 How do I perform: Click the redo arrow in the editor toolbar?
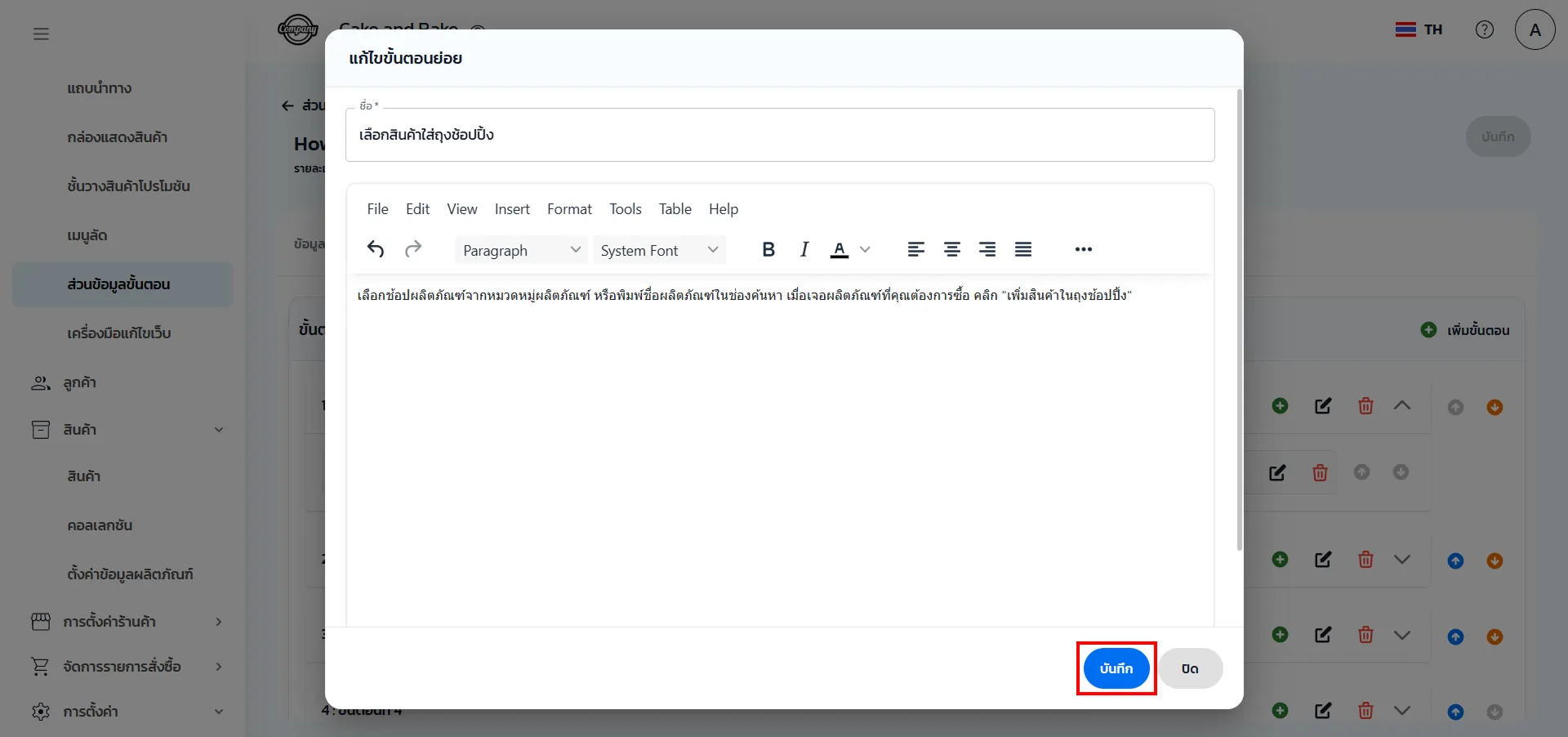413,249
